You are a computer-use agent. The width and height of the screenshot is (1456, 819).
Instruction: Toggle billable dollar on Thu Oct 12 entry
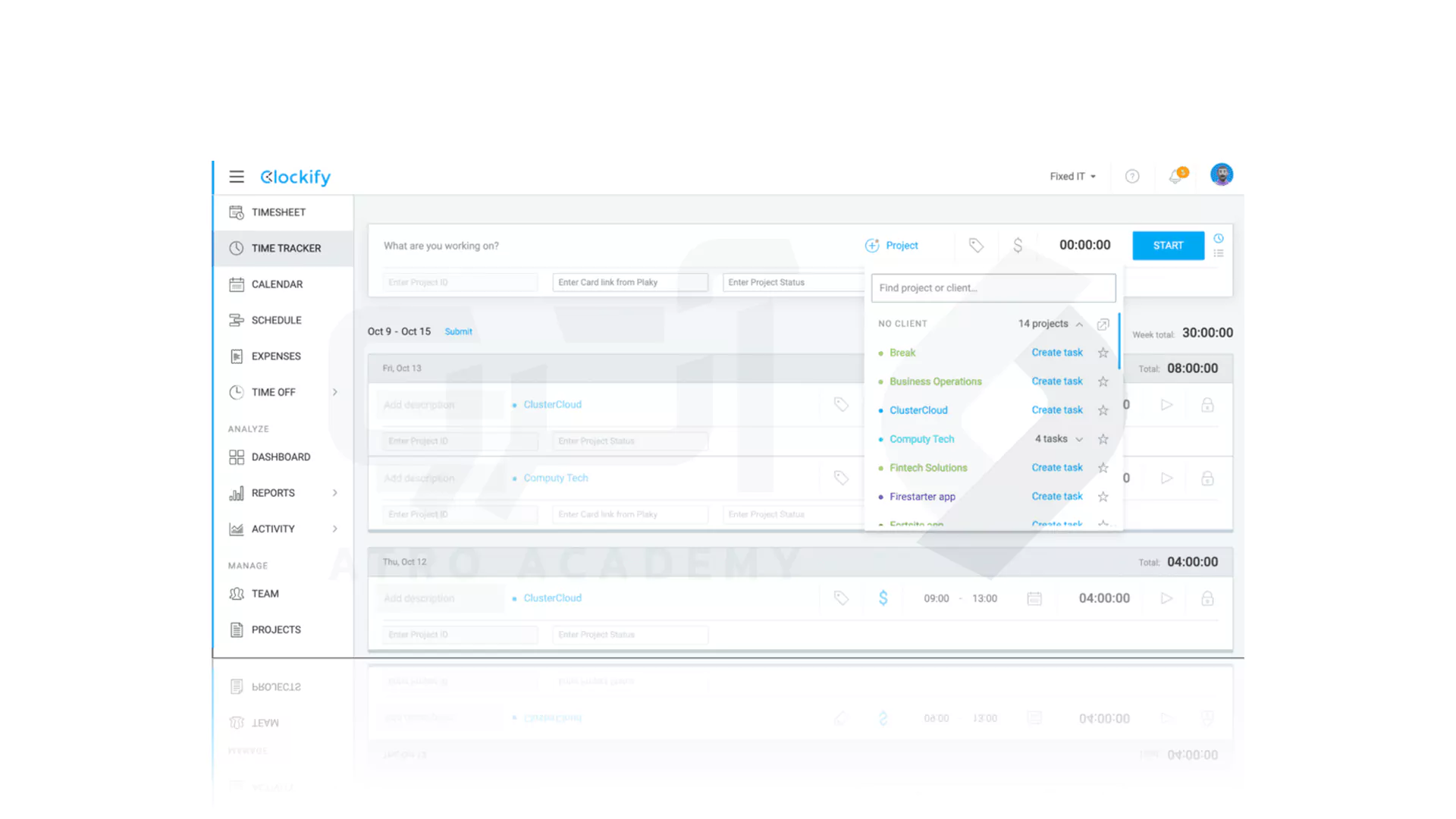883,598
